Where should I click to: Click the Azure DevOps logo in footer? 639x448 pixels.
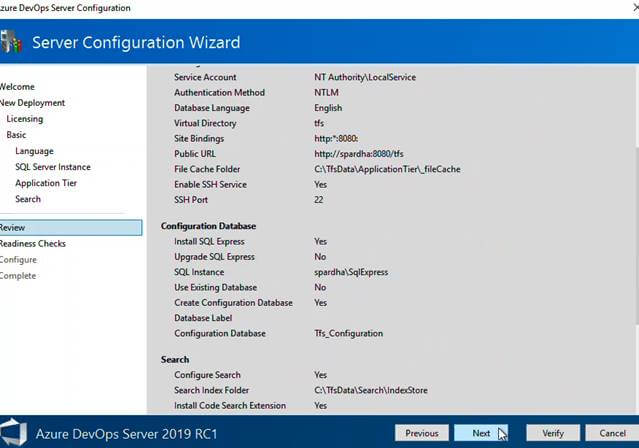point(13,432)
